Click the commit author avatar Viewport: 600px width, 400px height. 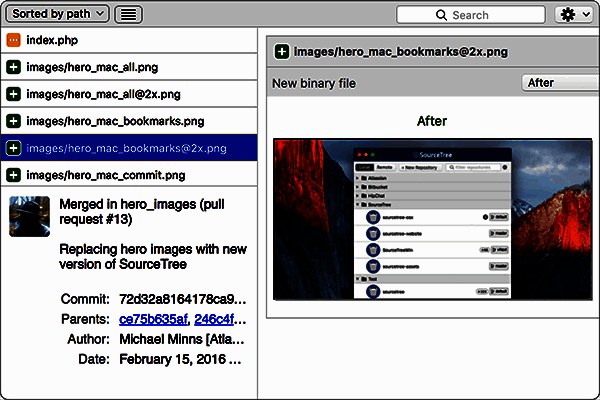(x=29, y=216)
